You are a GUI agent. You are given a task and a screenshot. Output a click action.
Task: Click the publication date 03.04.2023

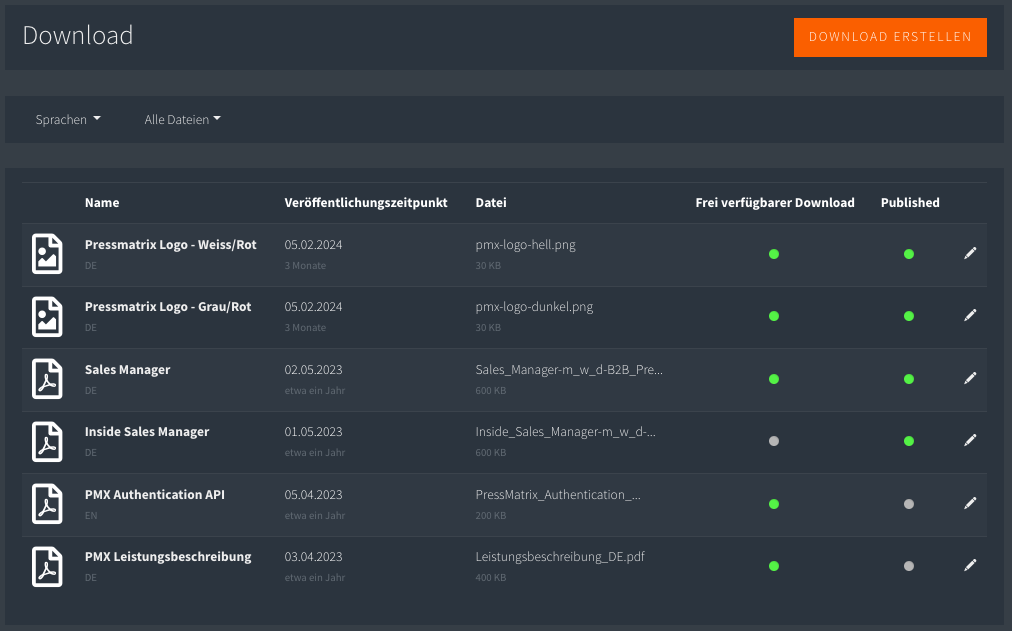[313, 557]
